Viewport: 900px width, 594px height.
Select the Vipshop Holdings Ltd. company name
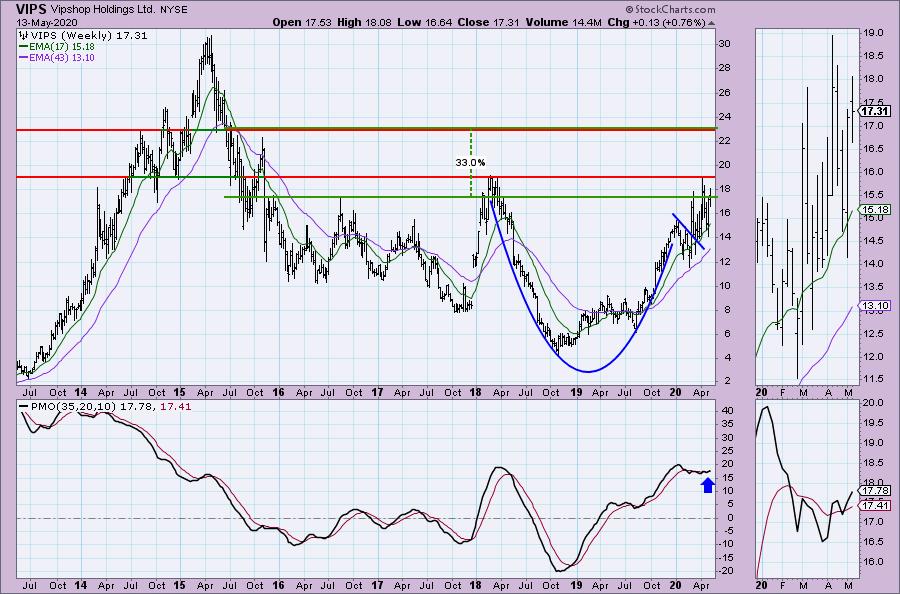pos(102,10)
